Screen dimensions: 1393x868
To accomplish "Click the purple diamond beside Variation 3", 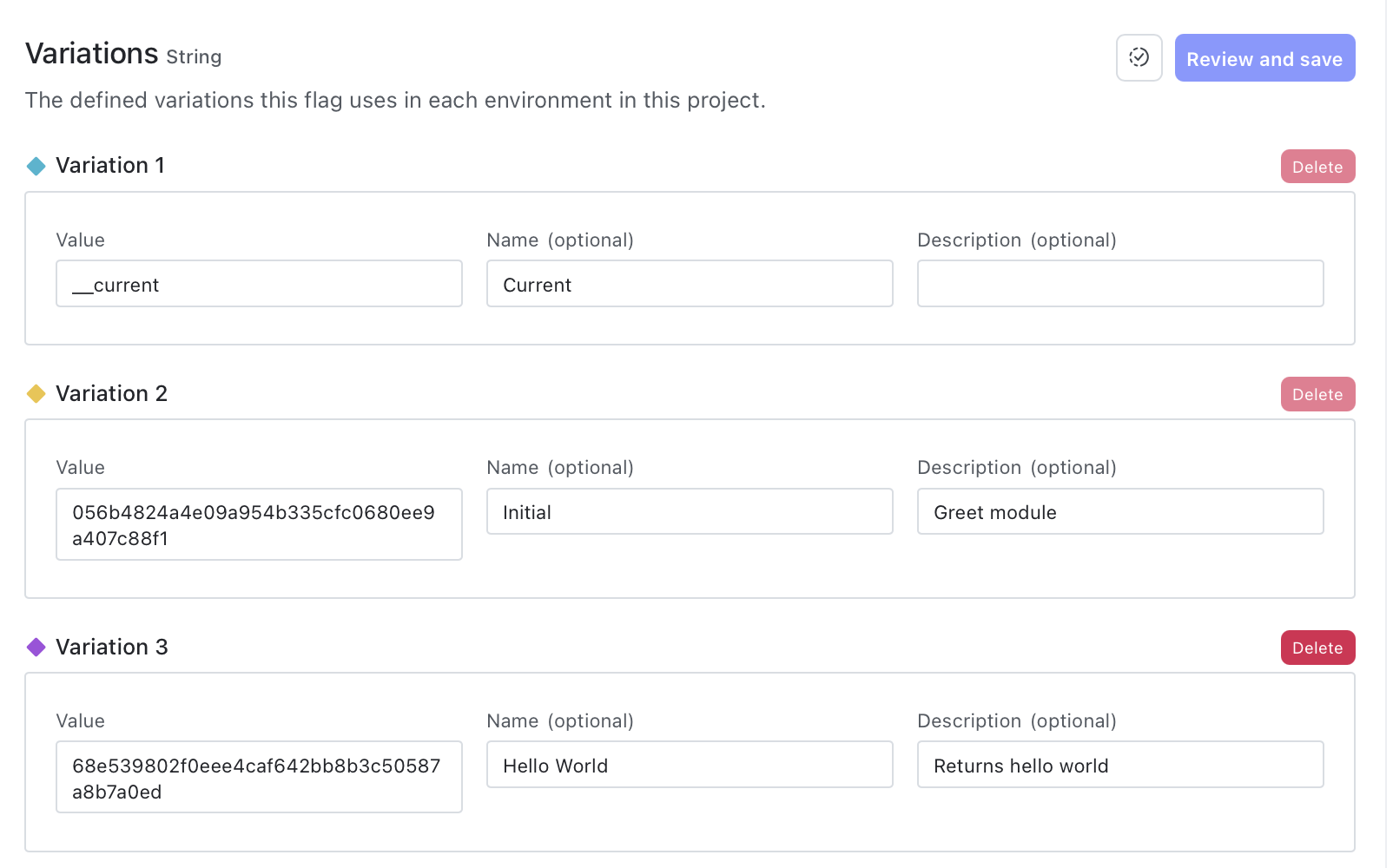I will [36, 648].
